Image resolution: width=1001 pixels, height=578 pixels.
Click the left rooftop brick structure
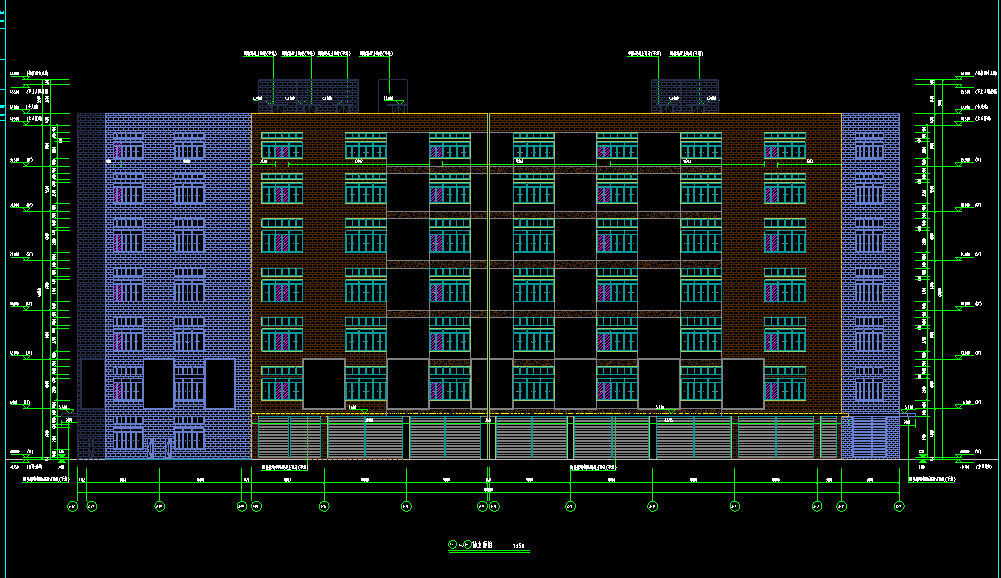click(x=308, y=95)
